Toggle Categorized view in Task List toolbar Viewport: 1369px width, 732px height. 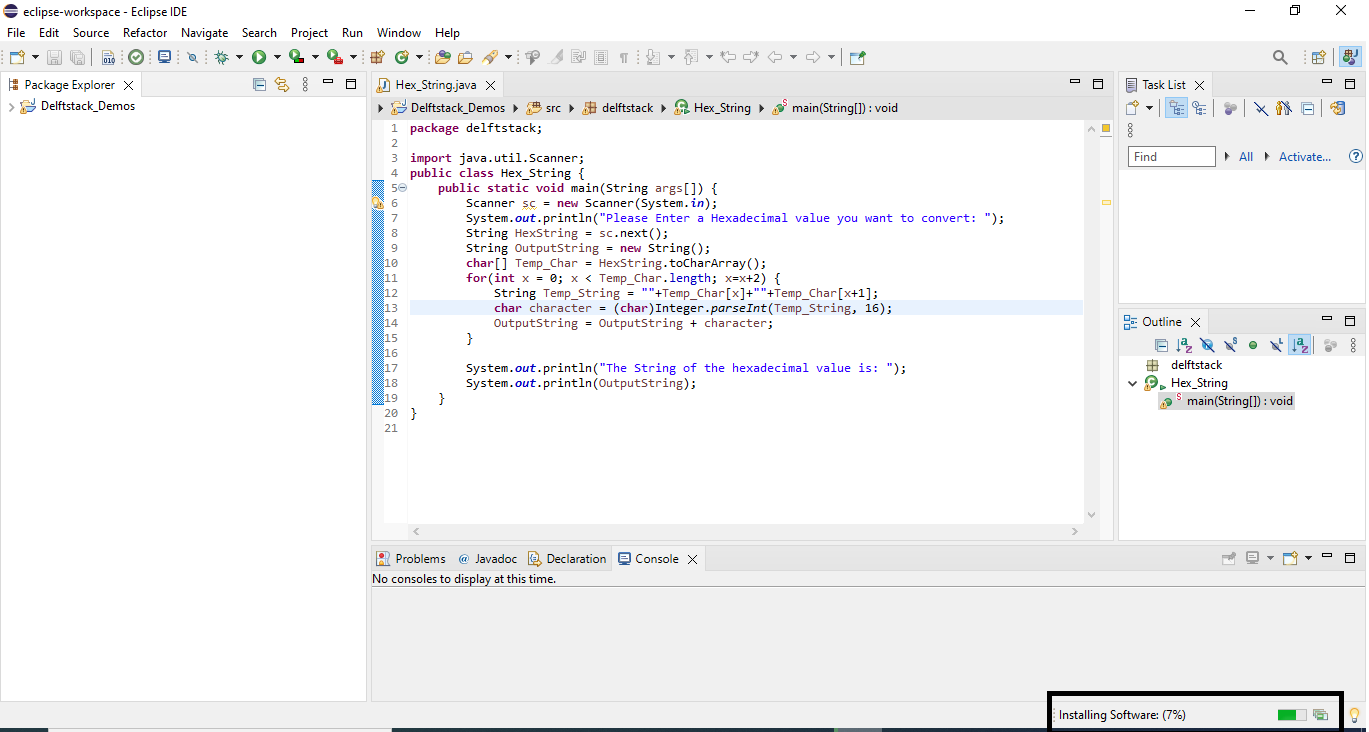tap(1177, 108)
